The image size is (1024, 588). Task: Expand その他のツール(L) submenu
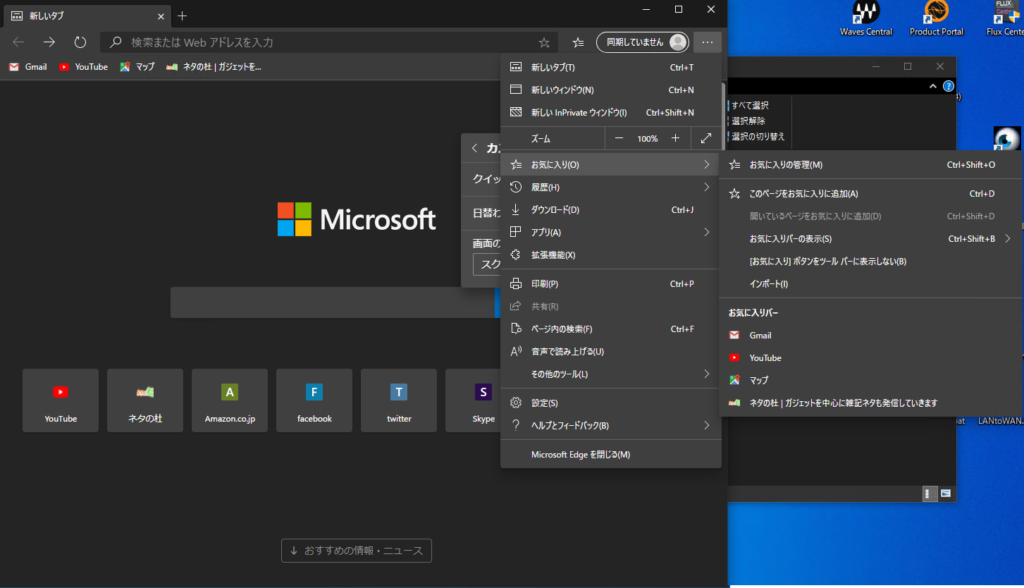[x=611, y=374]
